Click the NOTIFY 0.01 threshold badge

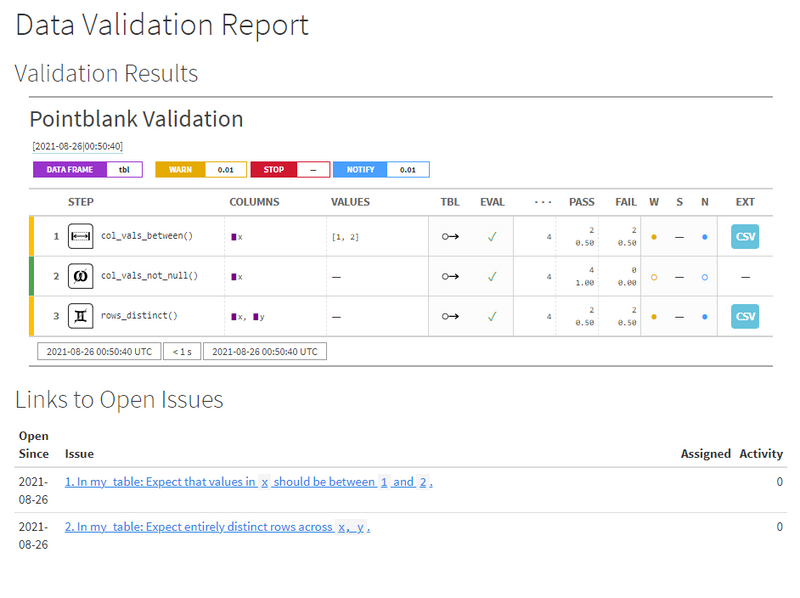pyautogui.click(x=381, y=169)
